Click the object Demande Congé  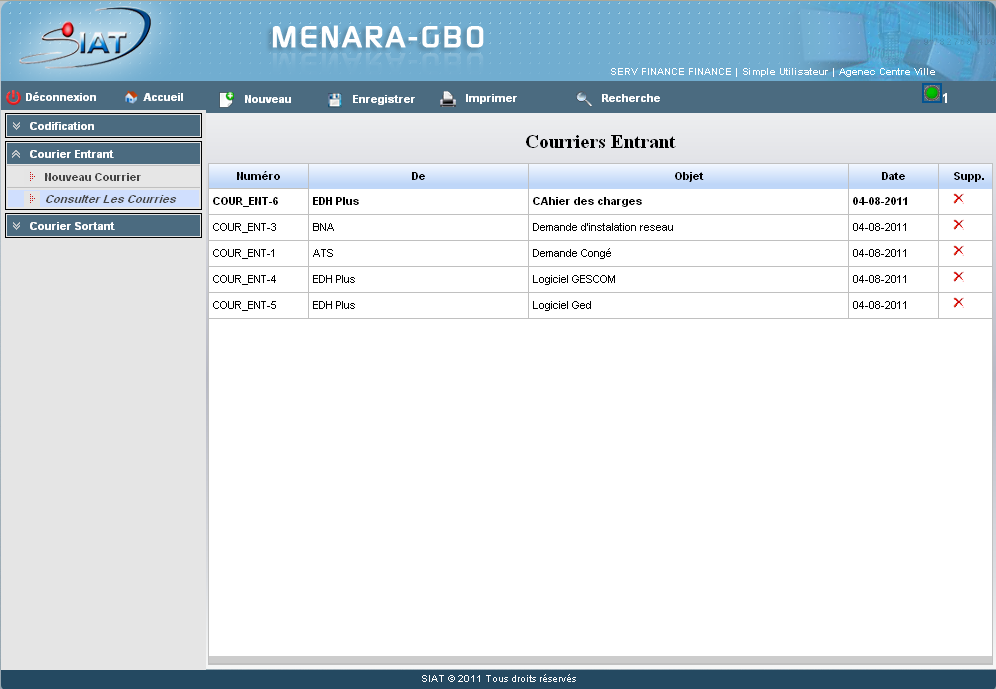pyautogui.click(x=689, y=253)
